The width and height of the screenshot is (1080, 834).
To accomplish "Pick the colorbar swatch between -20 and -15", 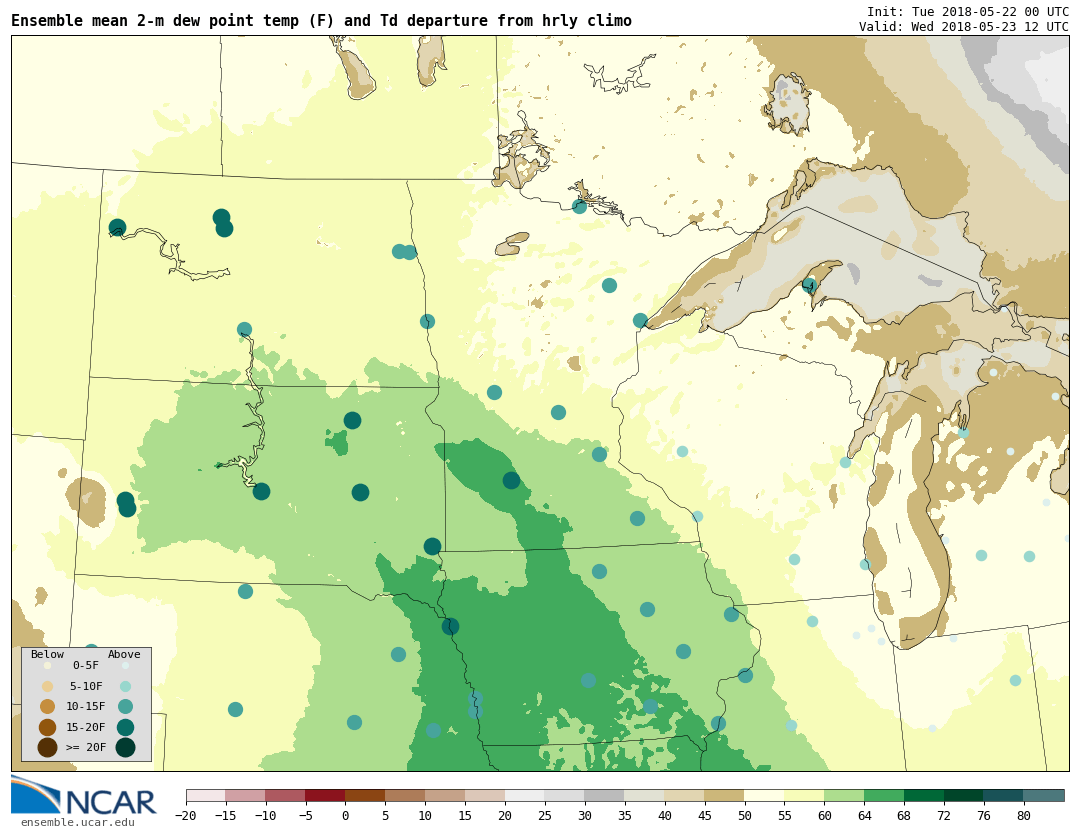I will click(206, 796).
